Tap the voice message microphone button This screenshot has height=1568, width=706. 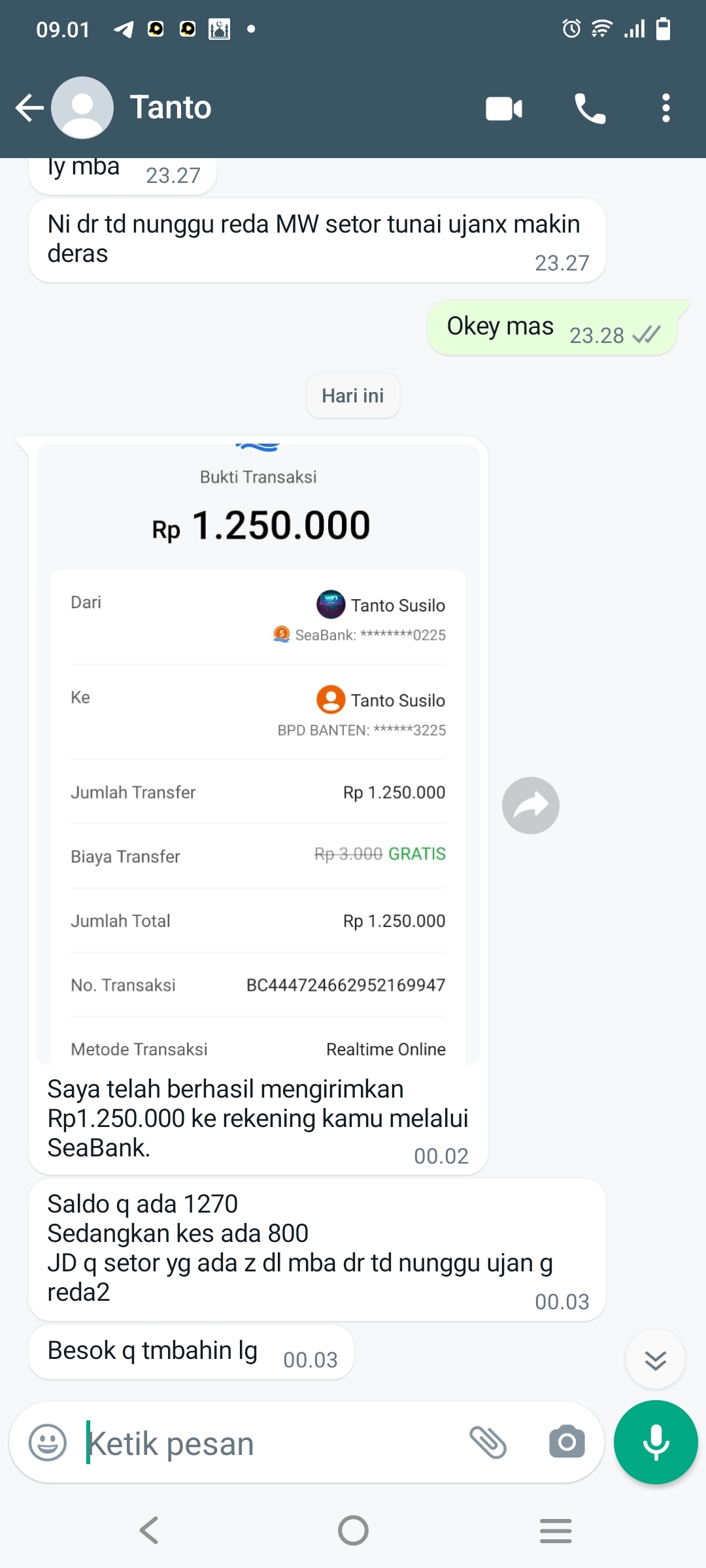pyautogui.click(x=656, y=1443)
